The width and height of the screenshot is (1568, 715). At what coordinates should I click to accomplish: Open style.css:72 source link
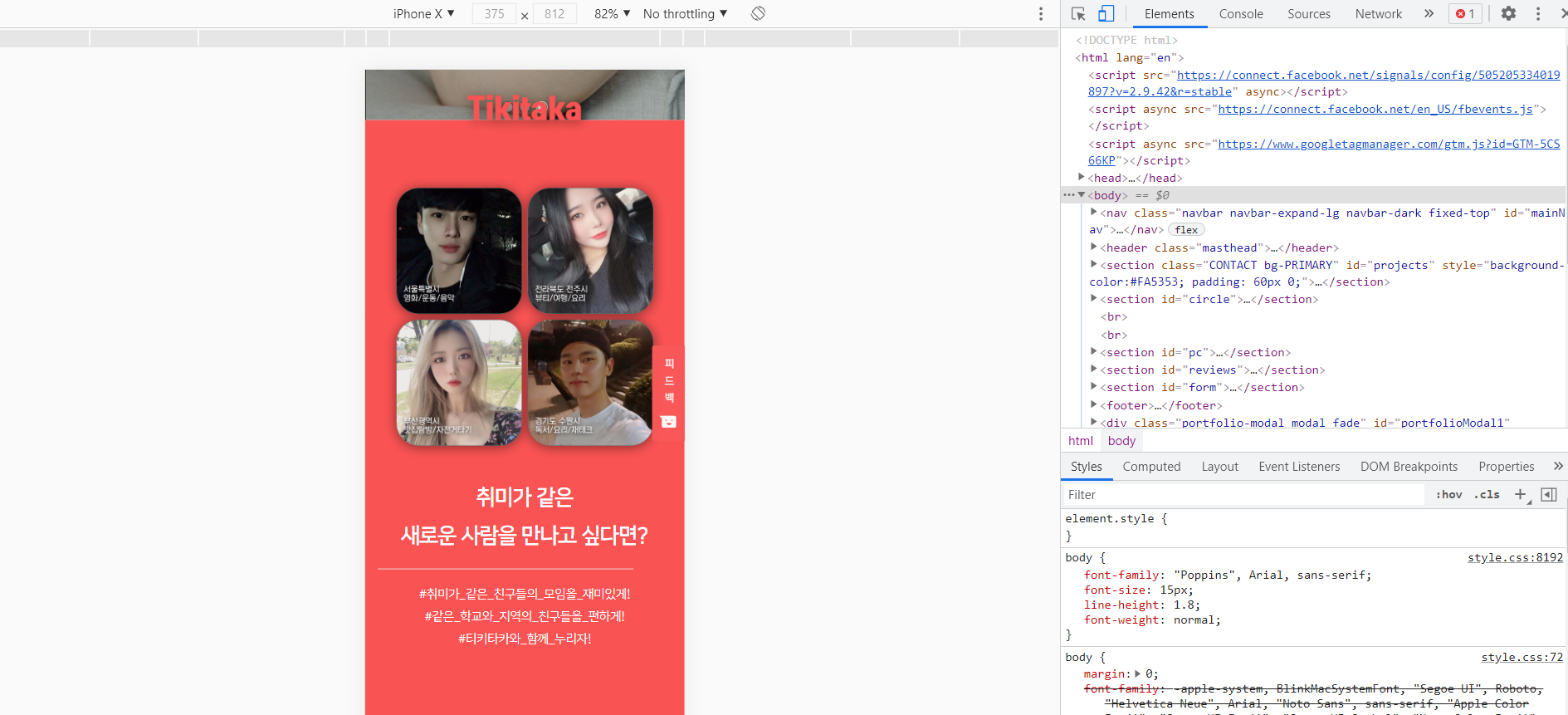pos(1522,657)
